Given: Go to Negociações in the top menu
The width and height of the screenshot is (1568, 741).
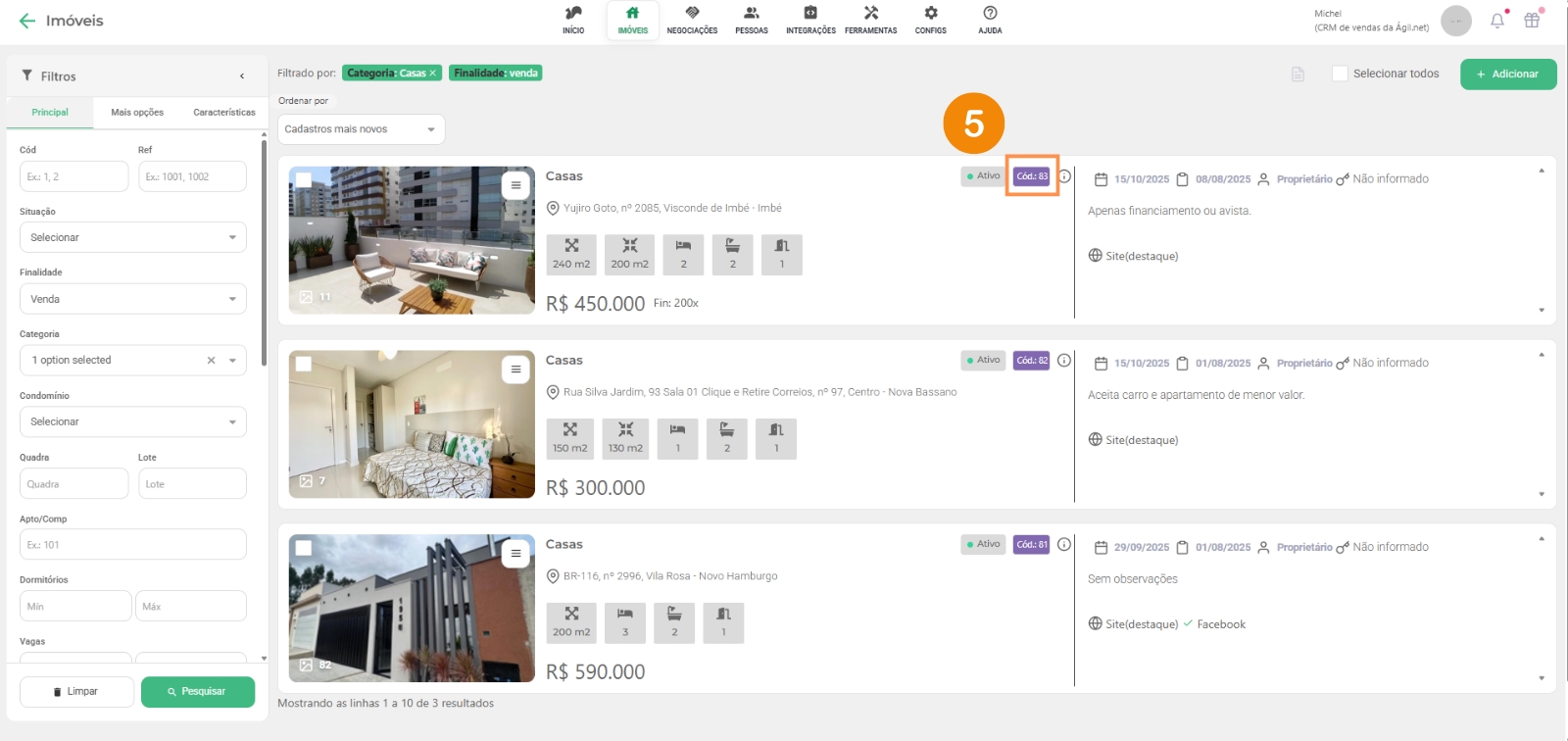Looking at the screenshot, I should click(x=692, y=21).
